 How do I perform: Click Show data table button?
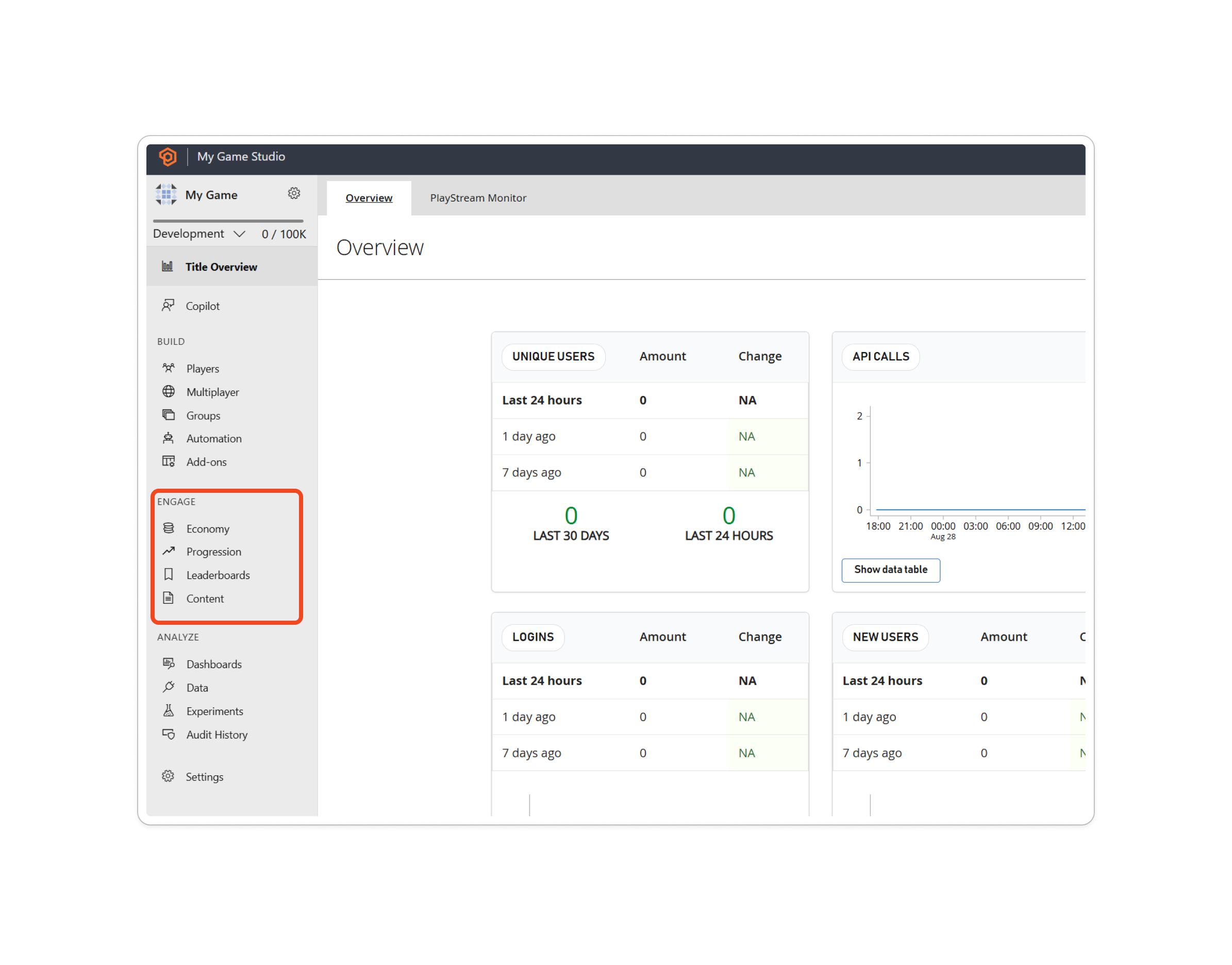890,570
